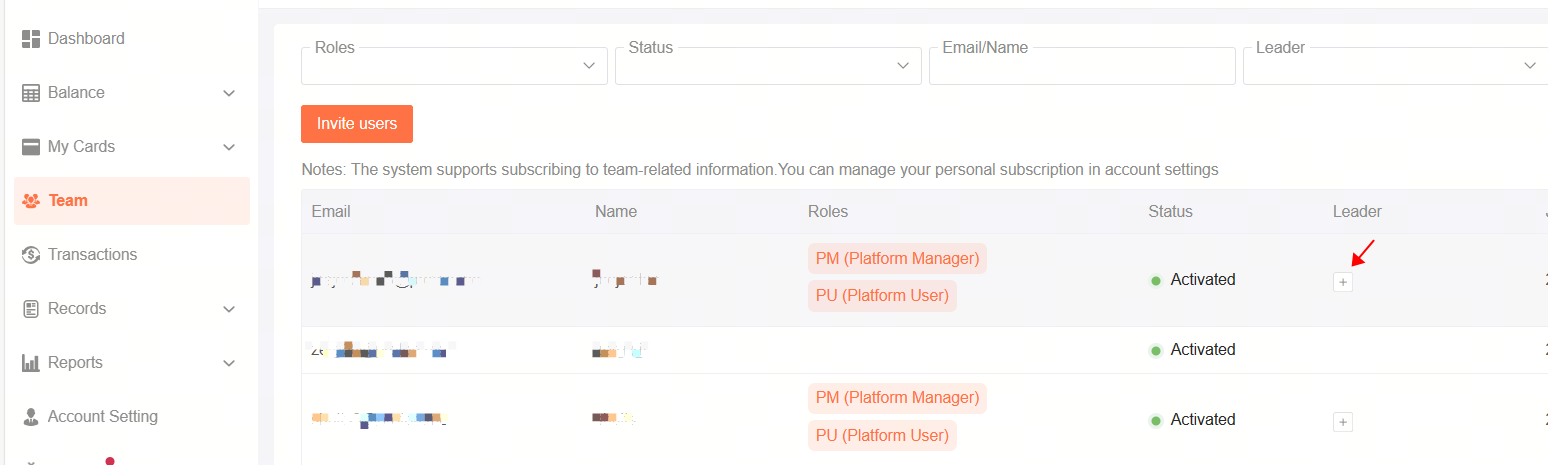Image resolution: width=1548 pixels, height=465 pixels.
Task: Focus the Email/Name search field
Action: 1082,65
